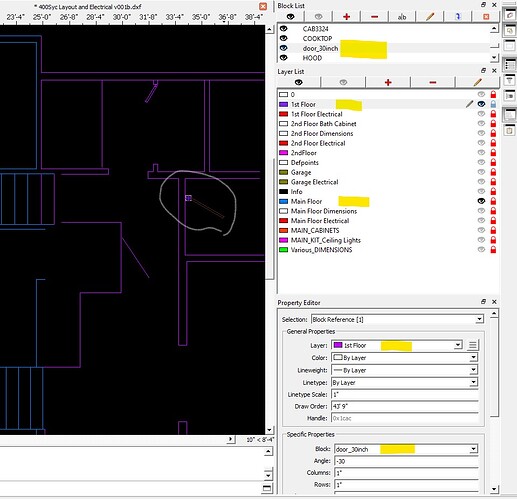The image size is (517, 499).
Task: Show all blocks using Block List eye icon
Action: [290, 17]
